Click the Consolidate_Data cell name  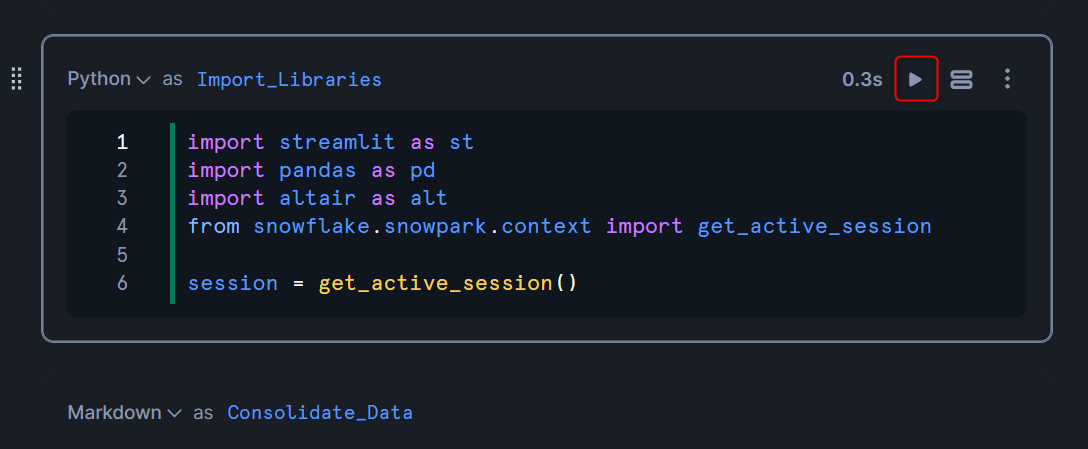(x=320, y=413)
